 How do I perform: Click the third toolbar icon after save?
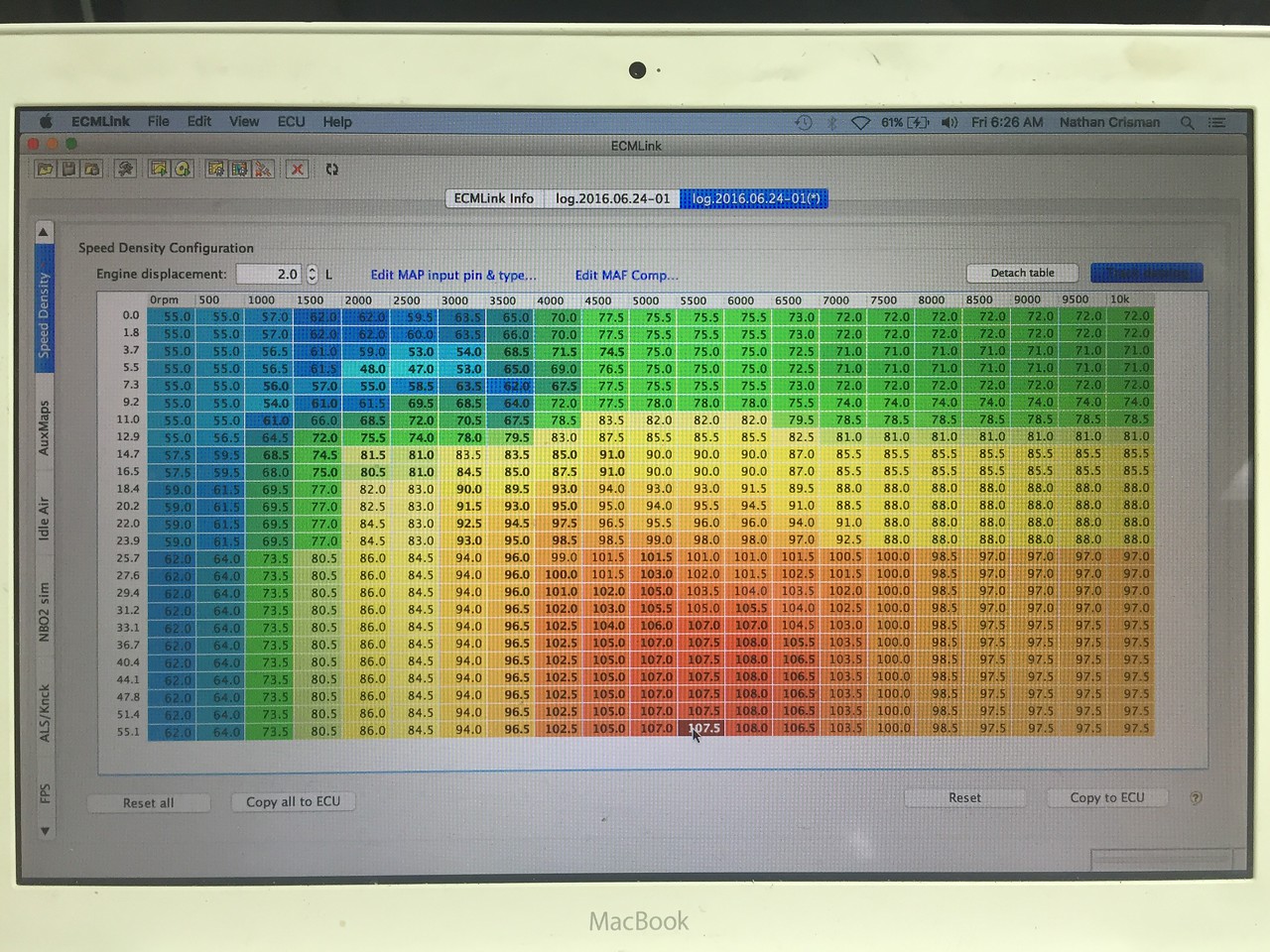pyautogui.click(x=92, y=170)
